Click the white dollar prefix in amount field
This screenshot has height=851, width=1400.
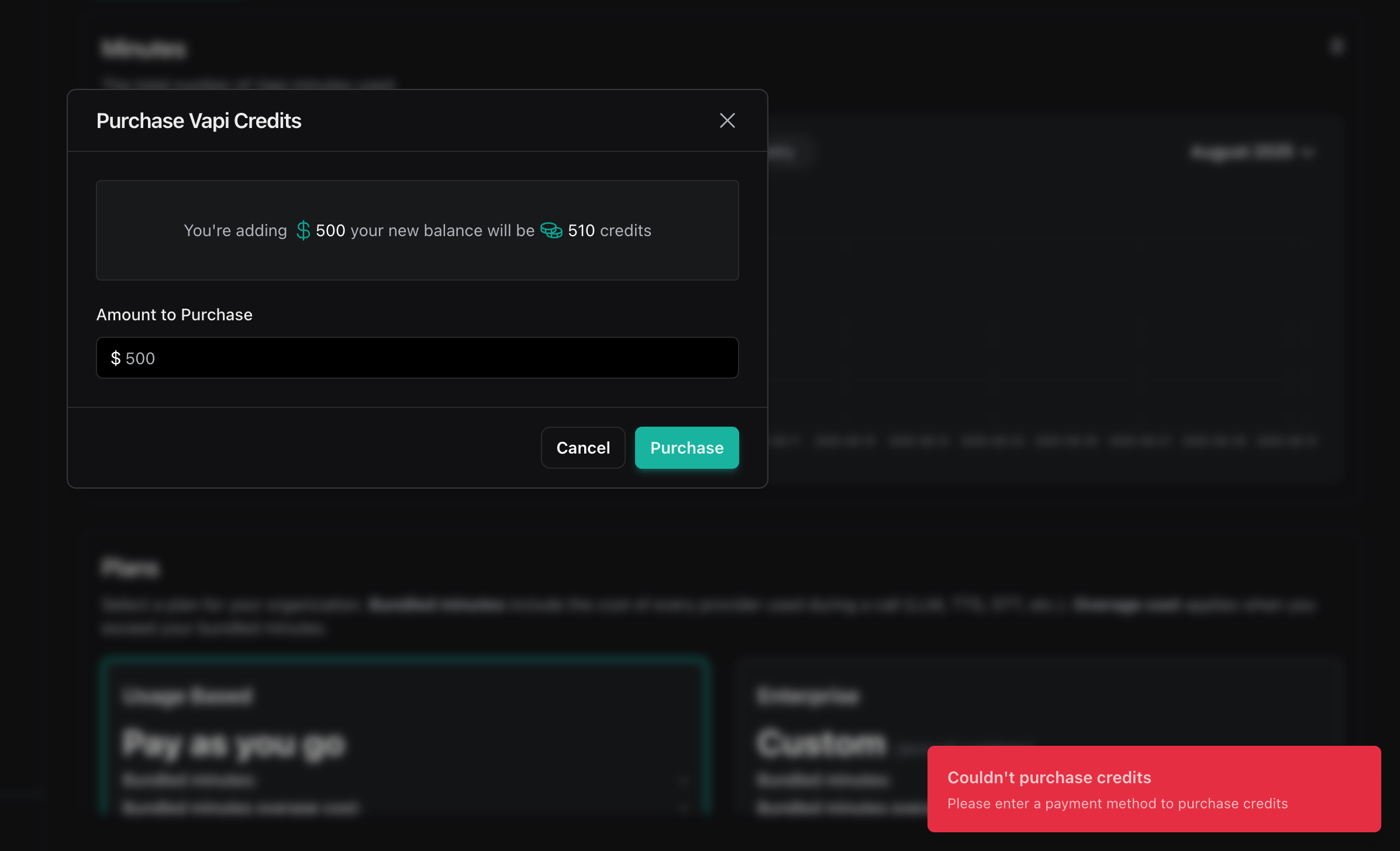coord(116,358)
